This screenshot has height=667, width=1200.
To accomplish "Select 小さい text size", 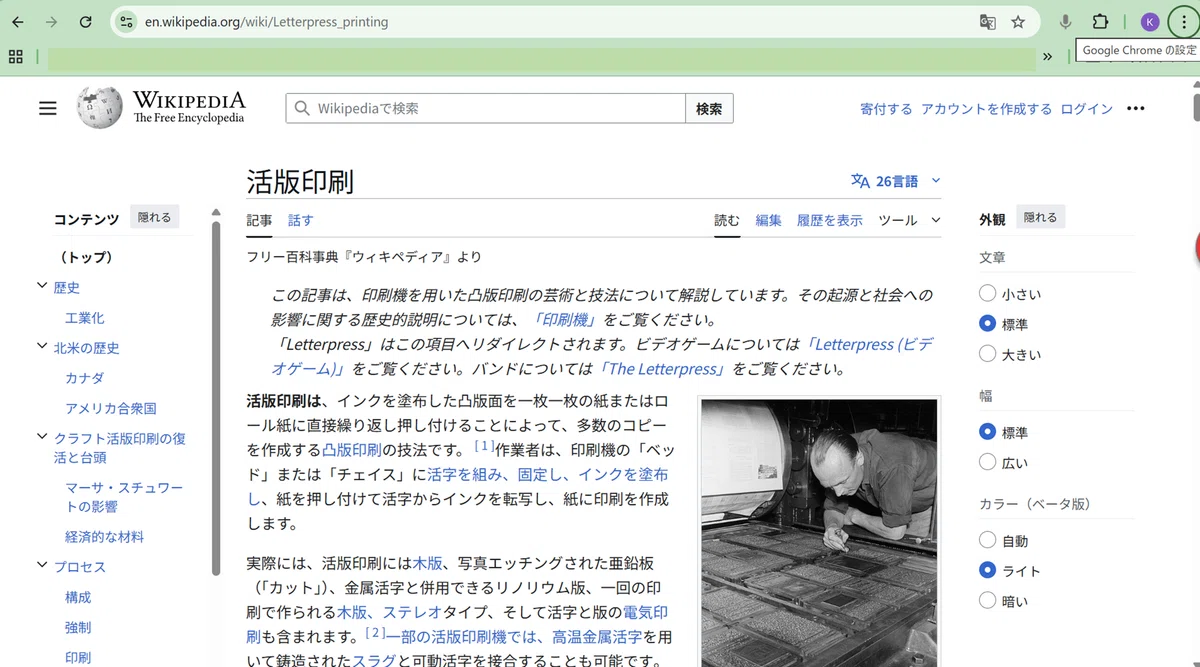I will 988,294.
